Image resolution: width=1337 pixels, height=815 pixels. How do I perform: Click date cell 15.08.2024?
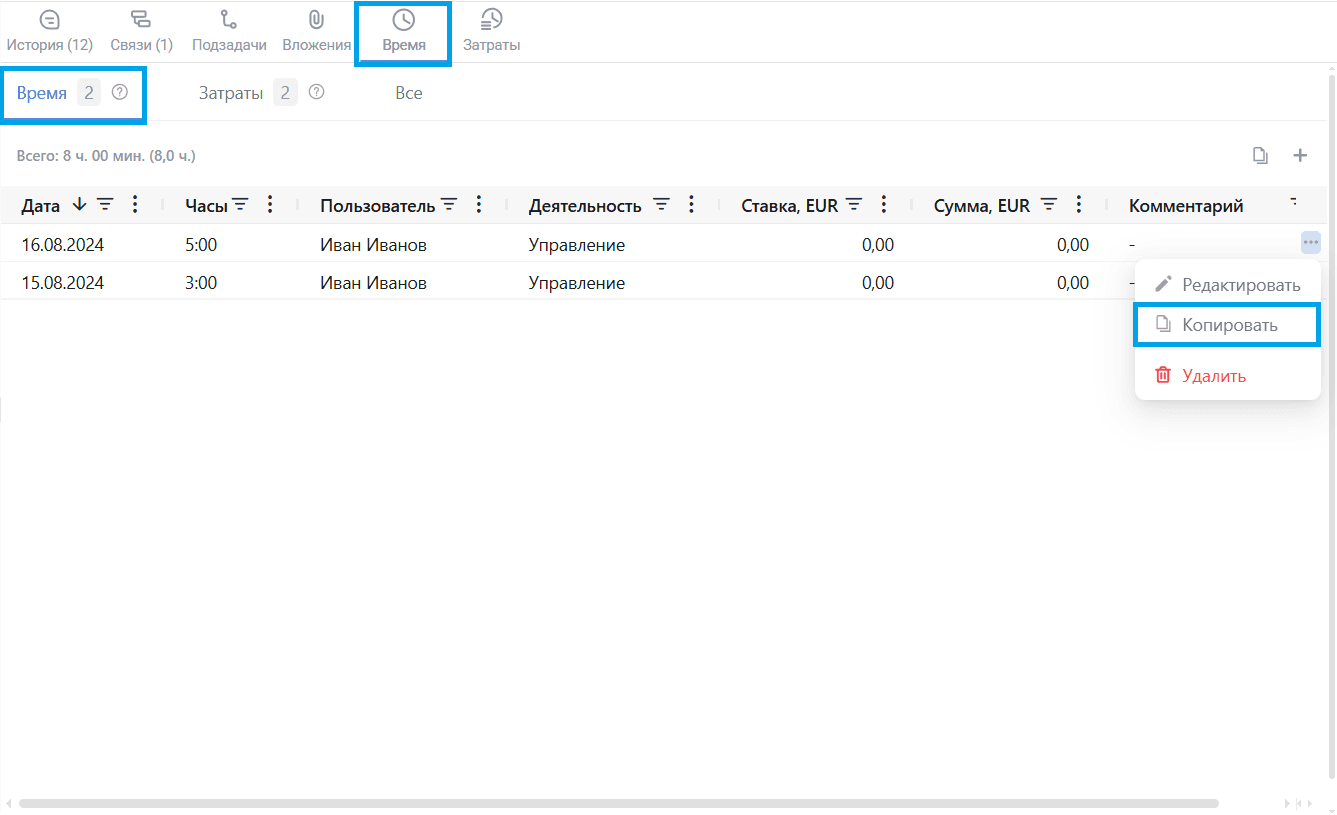pyautogui.click(x=63, y=283)
